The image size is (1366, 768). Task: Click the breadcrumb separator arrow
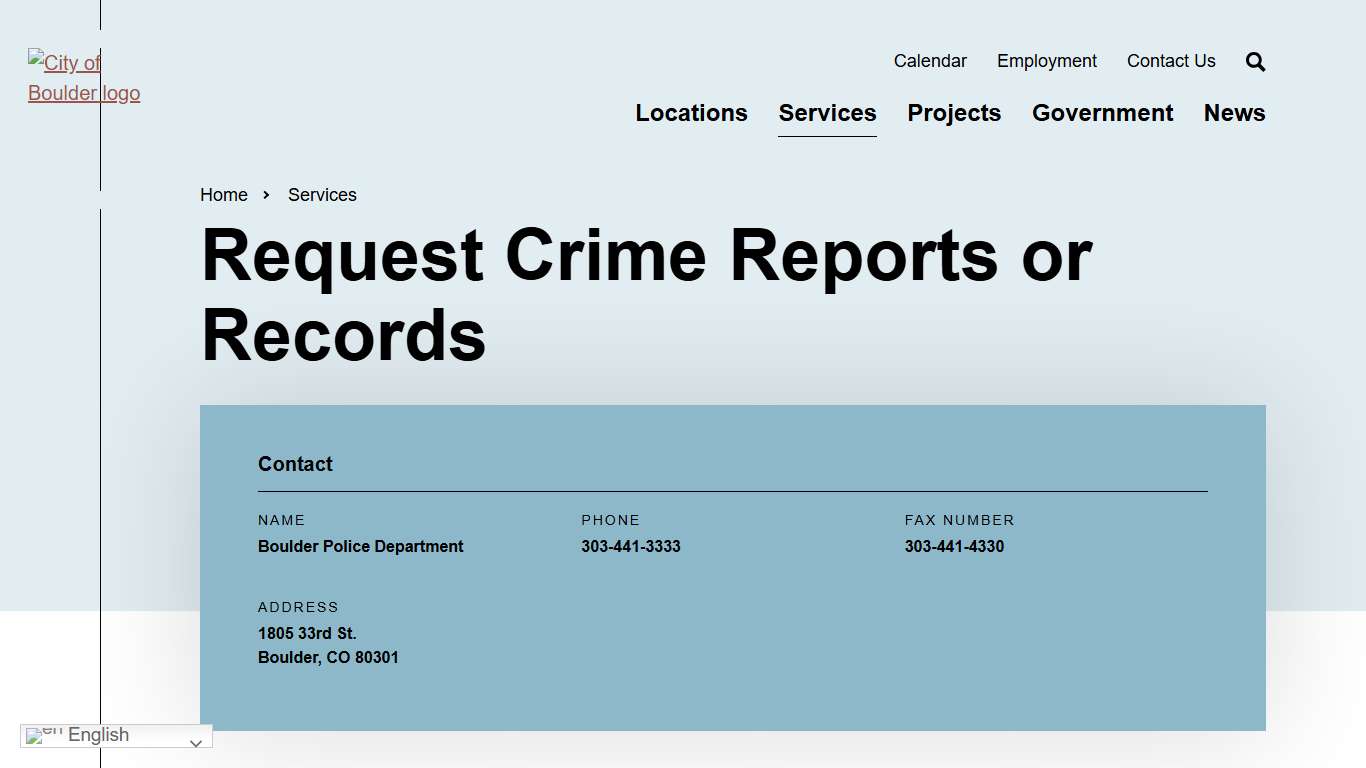[266, 195]
